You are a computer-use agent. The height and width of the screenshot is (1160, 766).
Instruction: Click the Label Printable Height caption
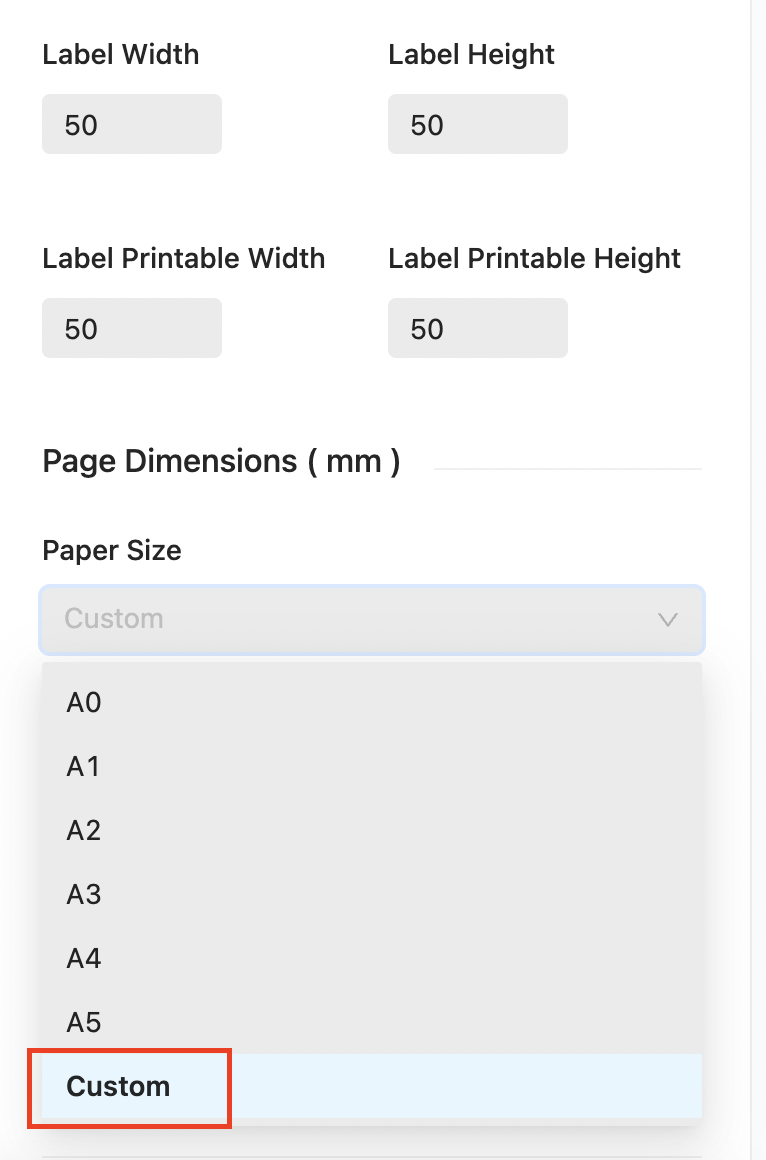tap(534, 258)
